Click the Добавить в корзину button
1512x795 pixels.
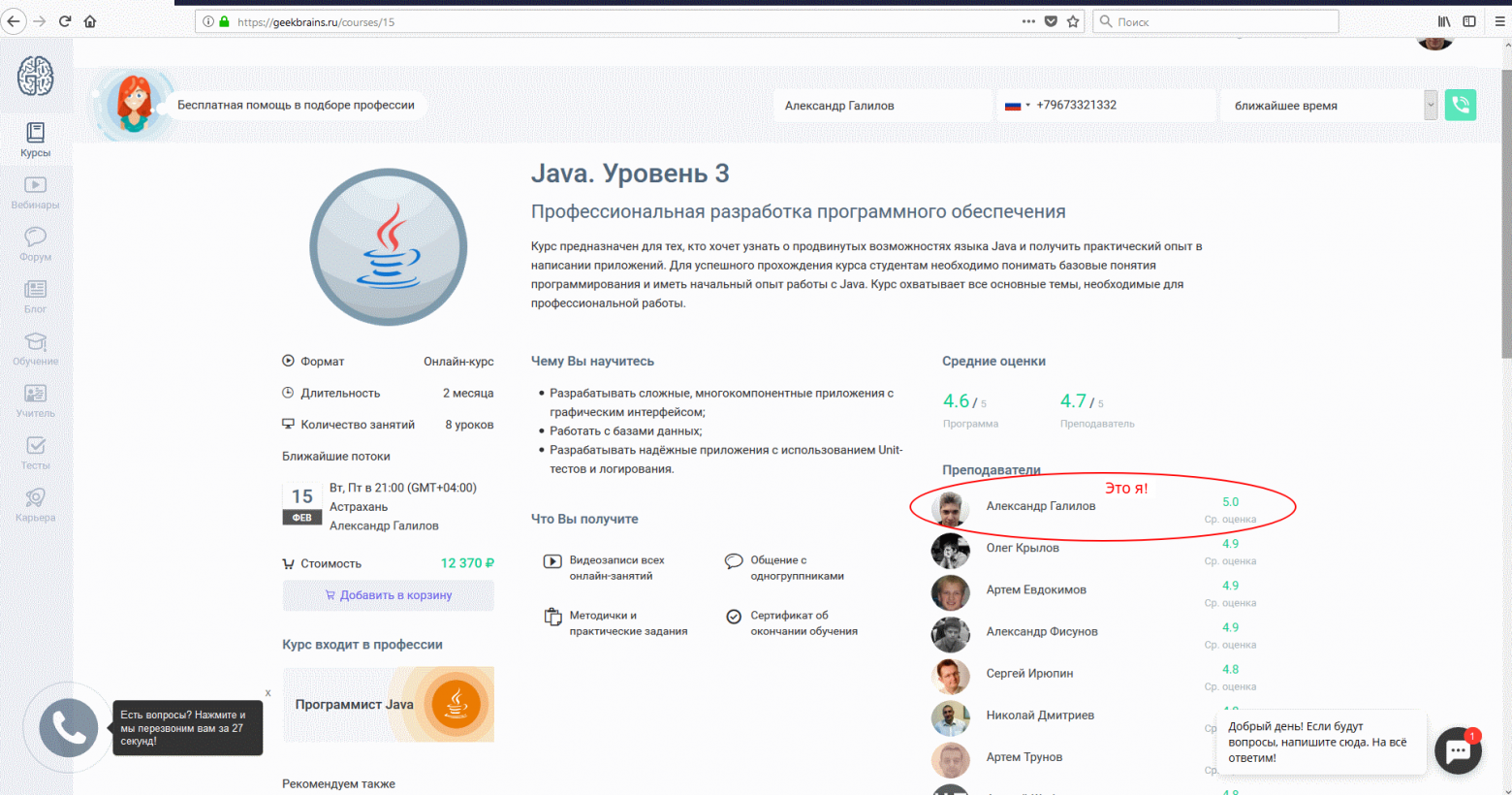tap(388, 594)
